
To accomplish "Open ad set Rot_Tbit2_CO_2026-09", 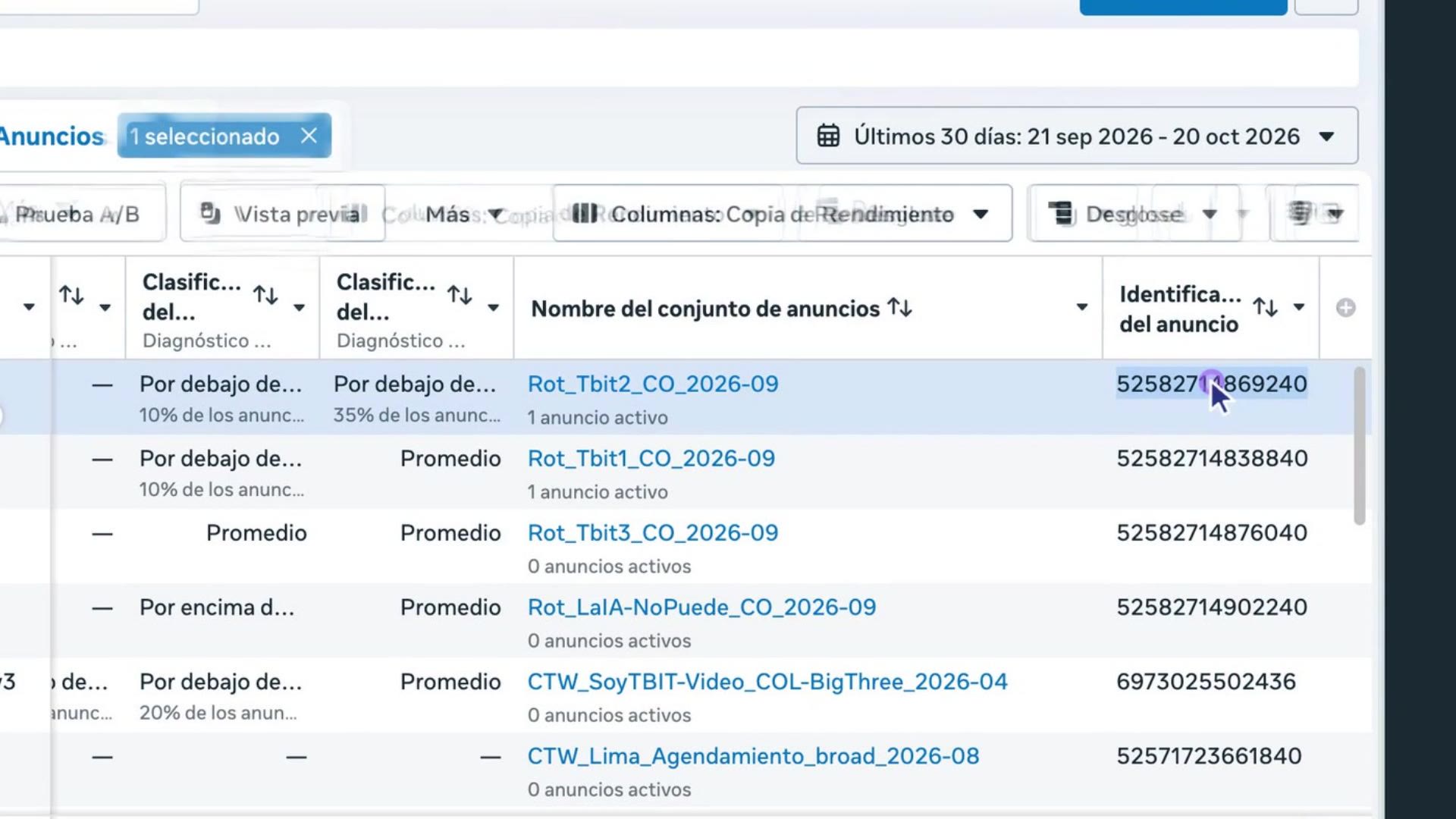I will pyautogui.click(x=653, y=384).
